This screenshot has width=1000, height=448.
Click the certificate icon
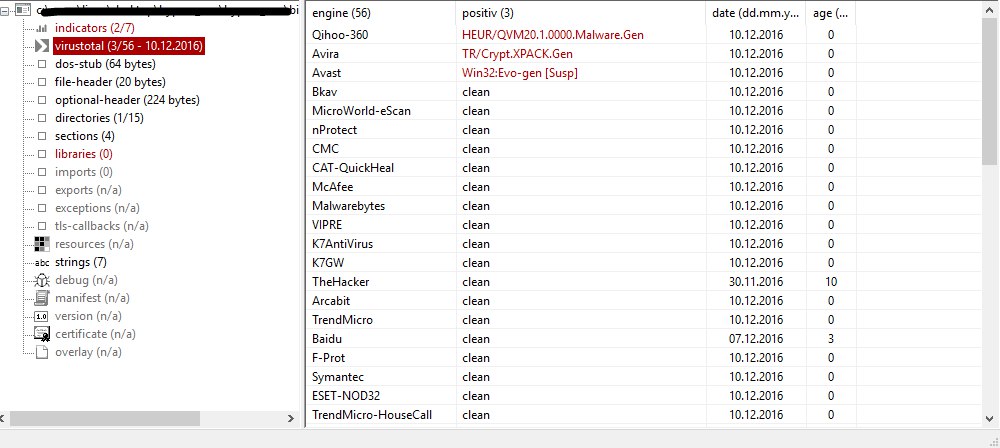[41, 334]
